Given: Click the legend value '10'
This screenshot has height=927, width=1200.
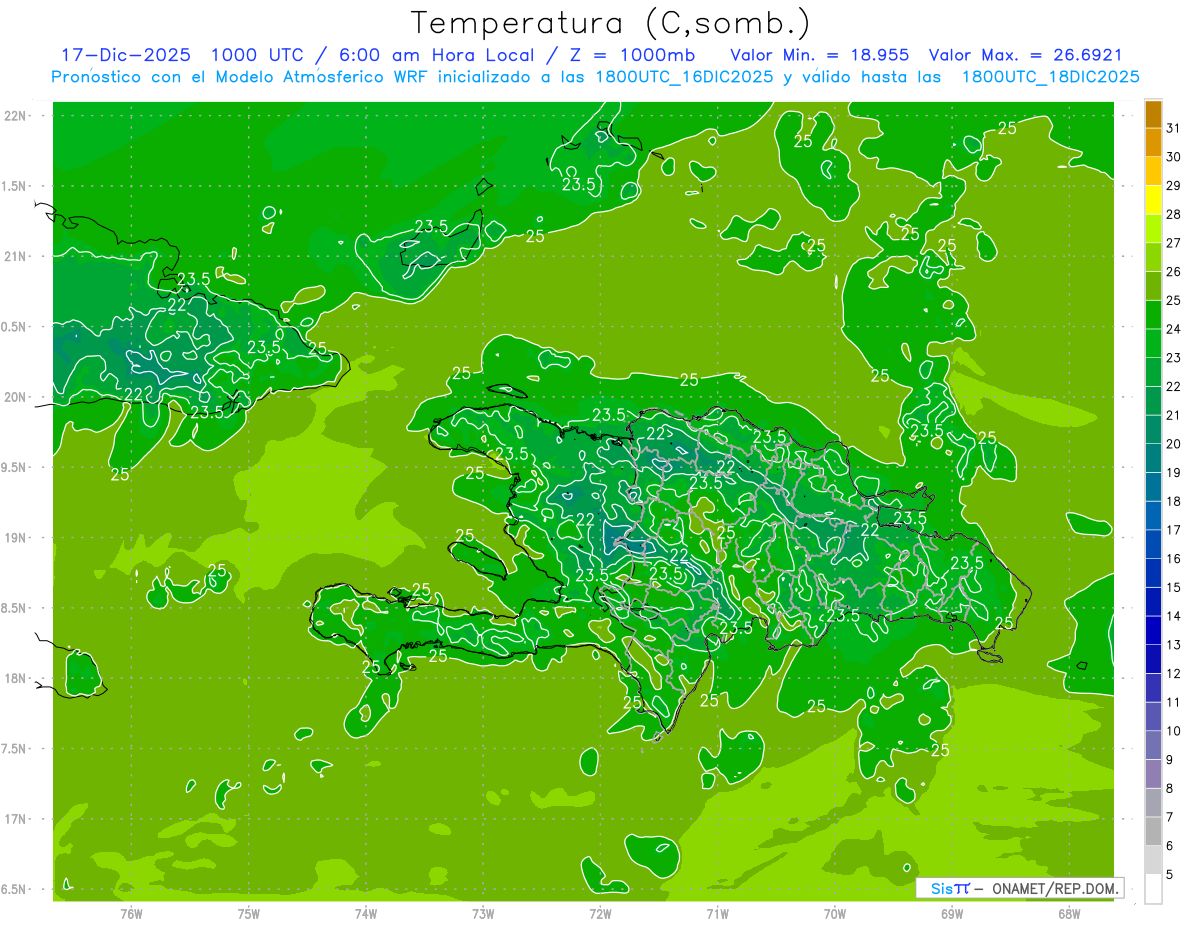Looking at the screenshot, I should tap(1173, 731).
